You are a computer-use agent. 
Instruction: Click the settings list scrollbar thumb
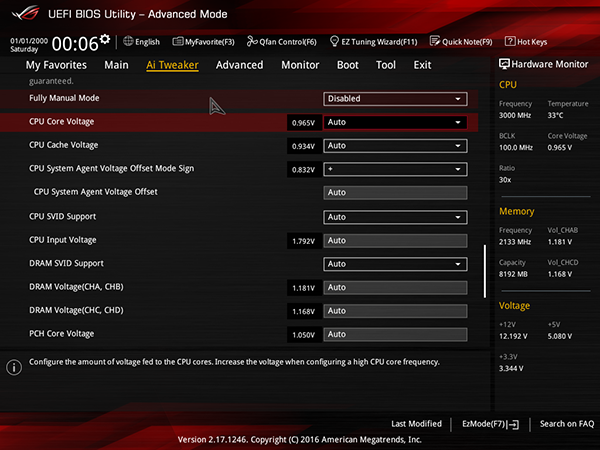point(485,271)
